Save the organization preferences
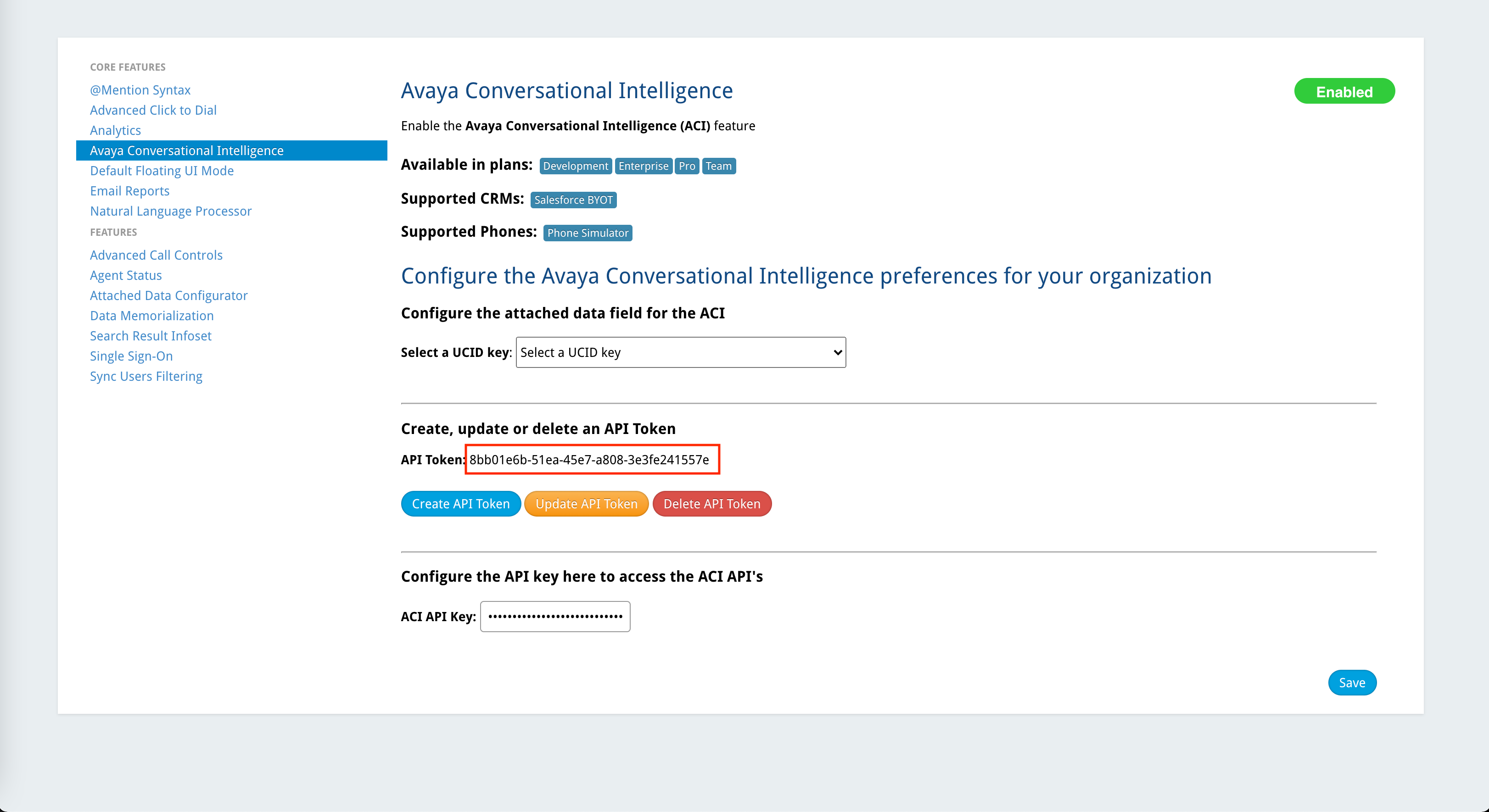Screen dimensions: 1489x812 point(1352,682)
